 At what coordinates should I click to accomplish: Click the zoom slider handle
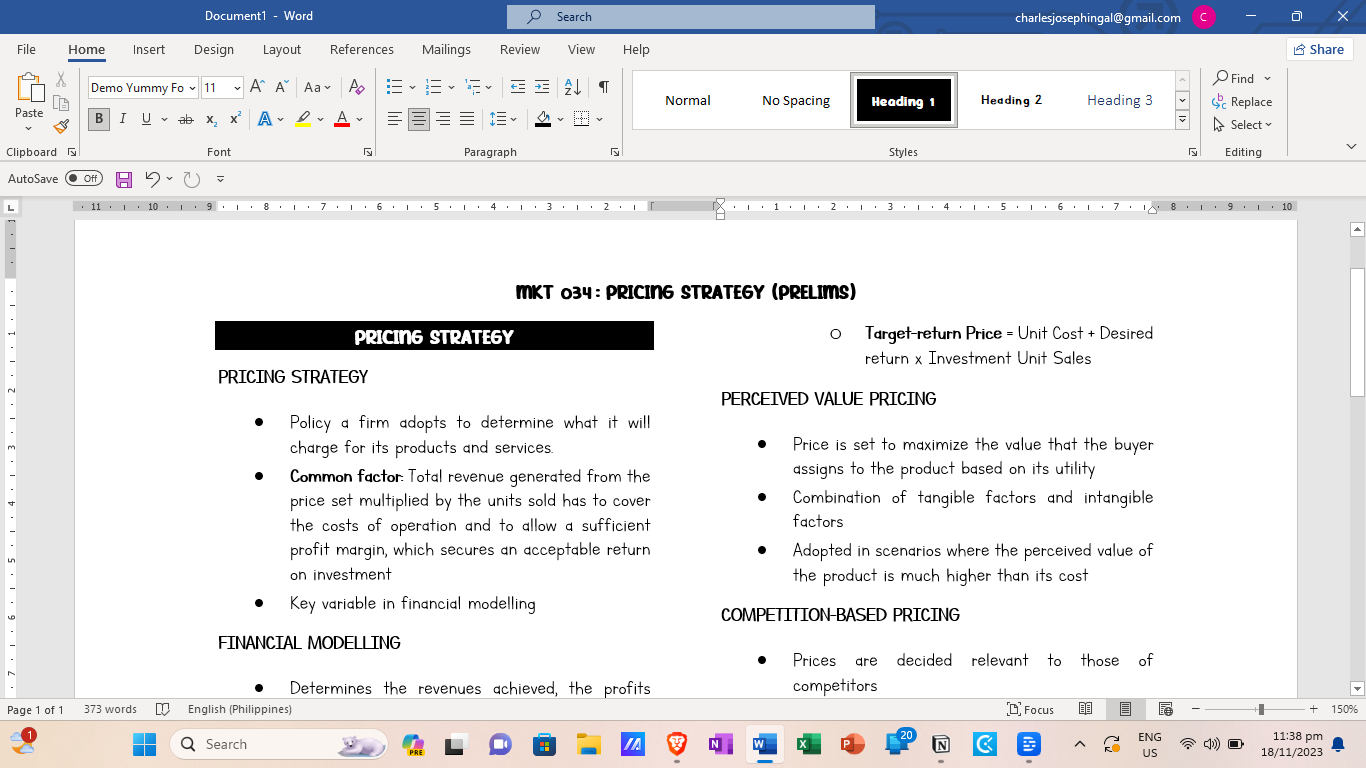pyautogui.click(x=1261, y=709)
